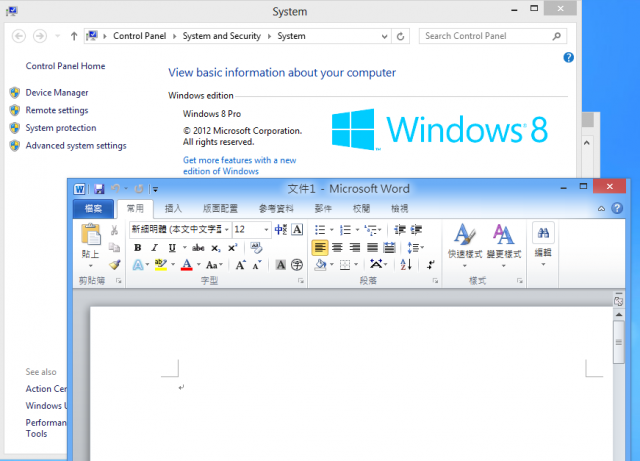Image resolution: width=640 pixels, height=461 pixels.
Task: Open System protection link
Action: click(61, 128)
